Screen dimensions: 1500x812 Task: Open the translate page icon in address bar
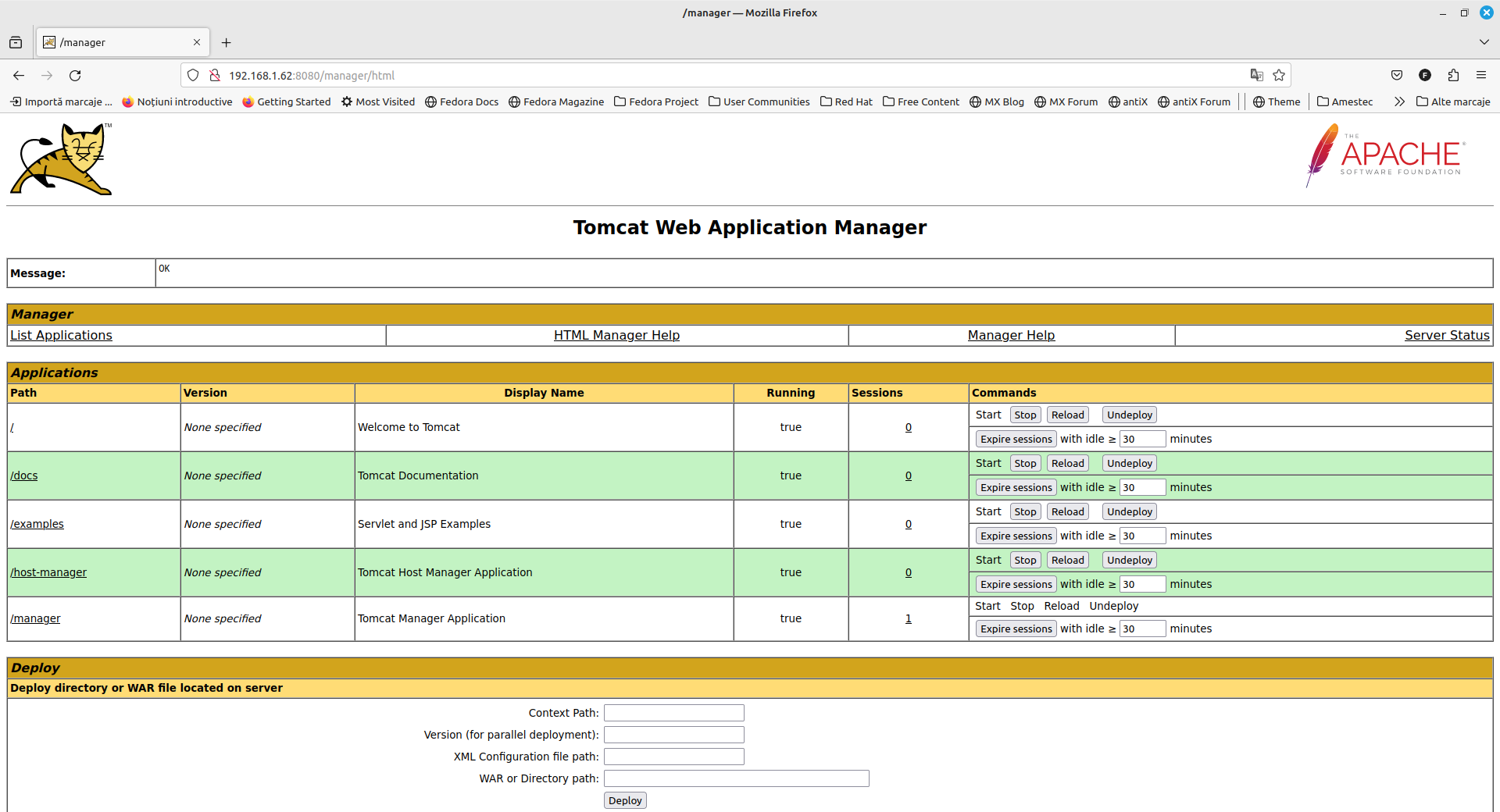tap(1256, 75)
